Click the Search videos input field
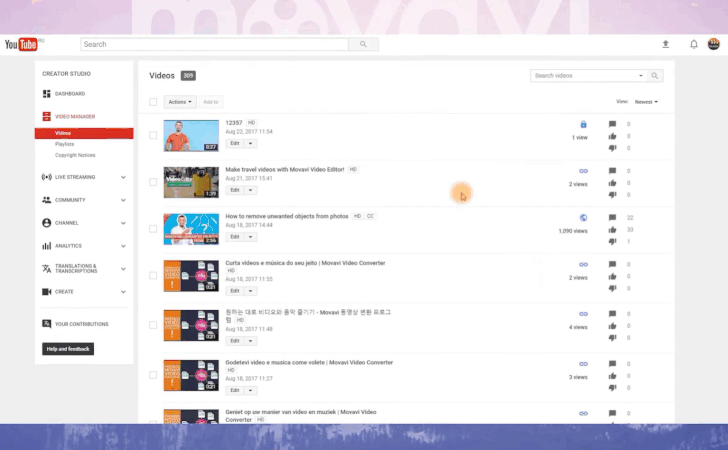The height and width of the screenshot is (450, 728). point(583,76)
